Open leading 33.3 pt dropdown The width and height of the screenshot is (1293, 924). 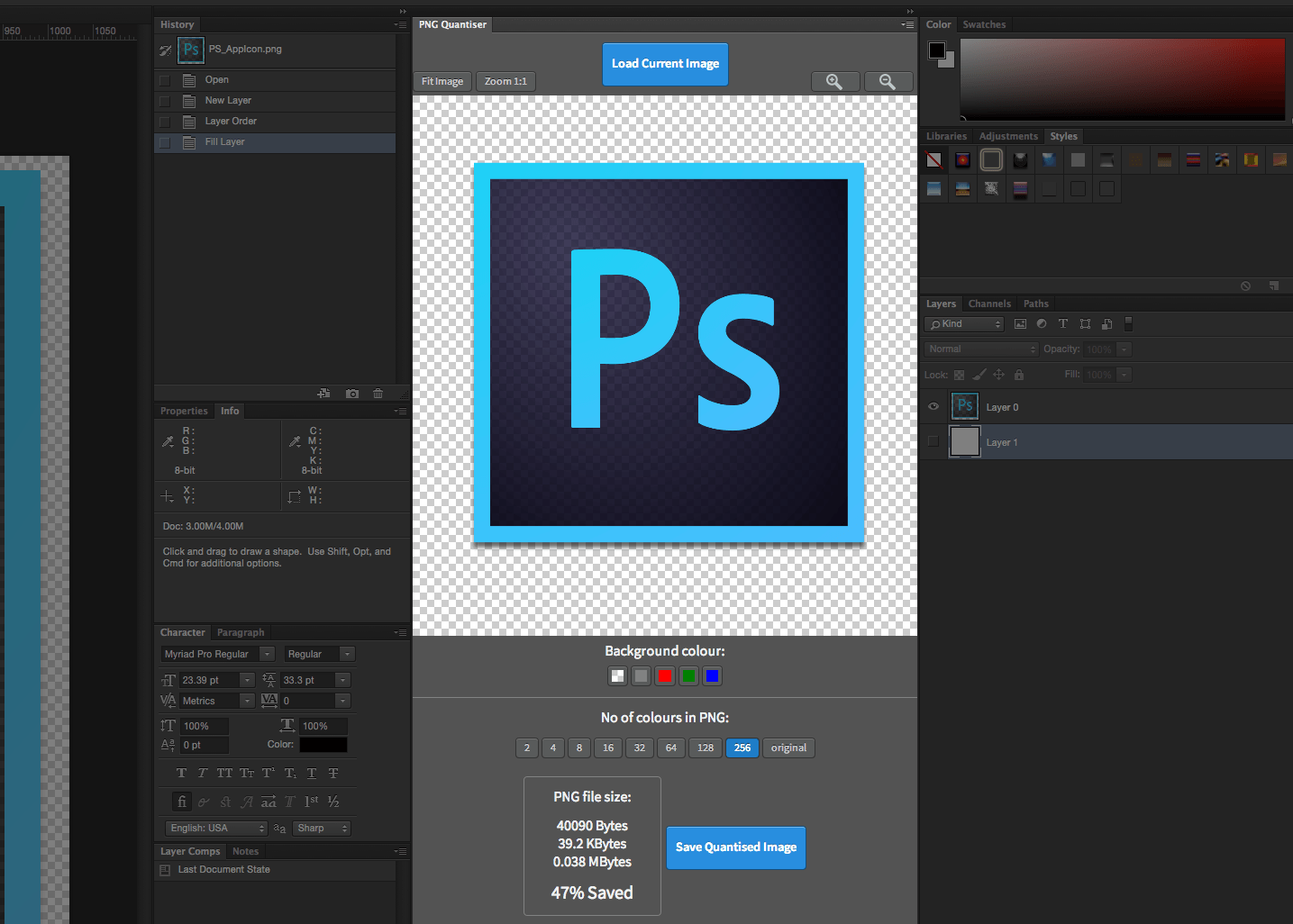coord(342,680)
